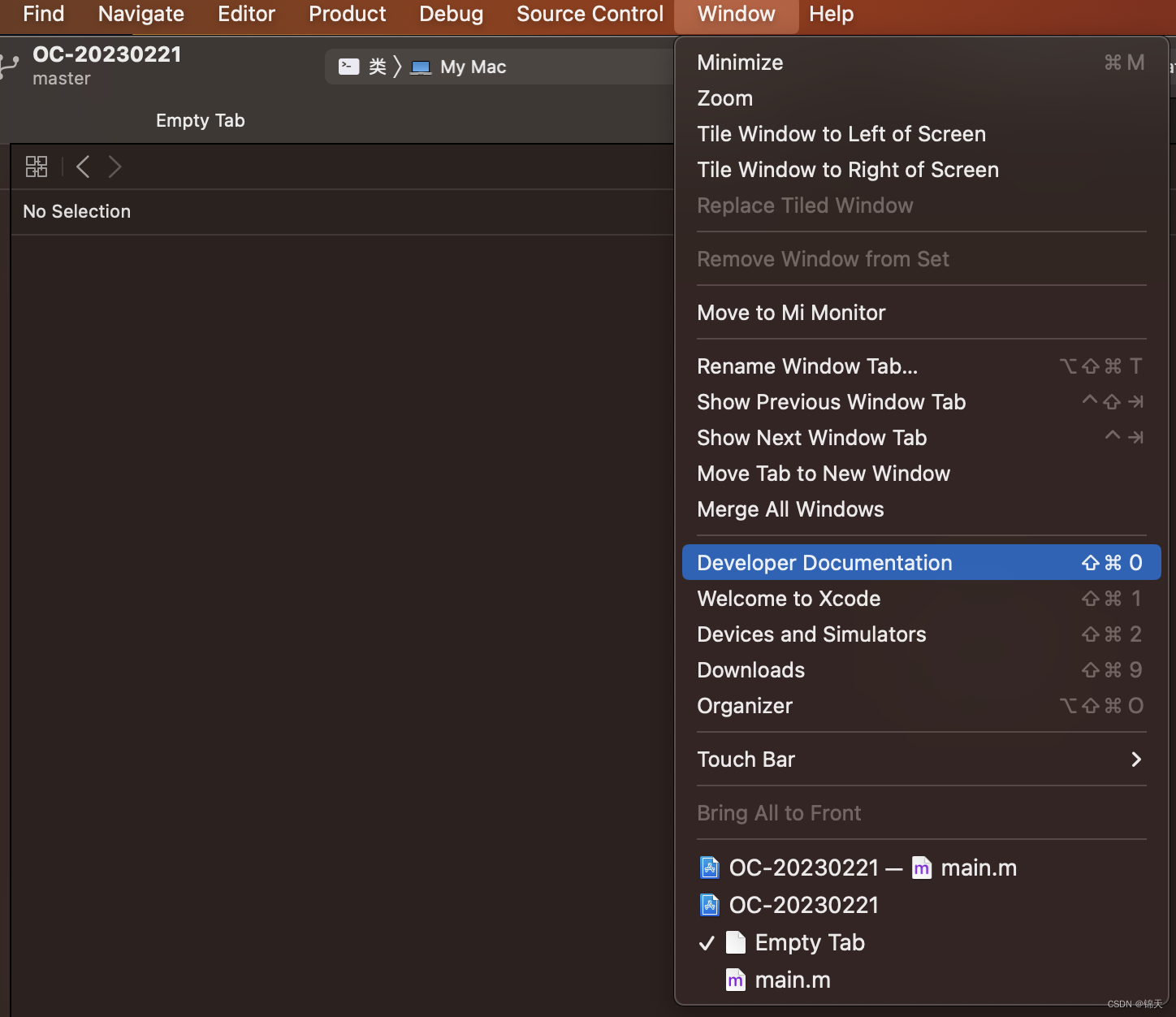This screenshot has height=1017, width=1176.
Task: Click the My Mac laptop icon
Action: (x=421, y=67)
